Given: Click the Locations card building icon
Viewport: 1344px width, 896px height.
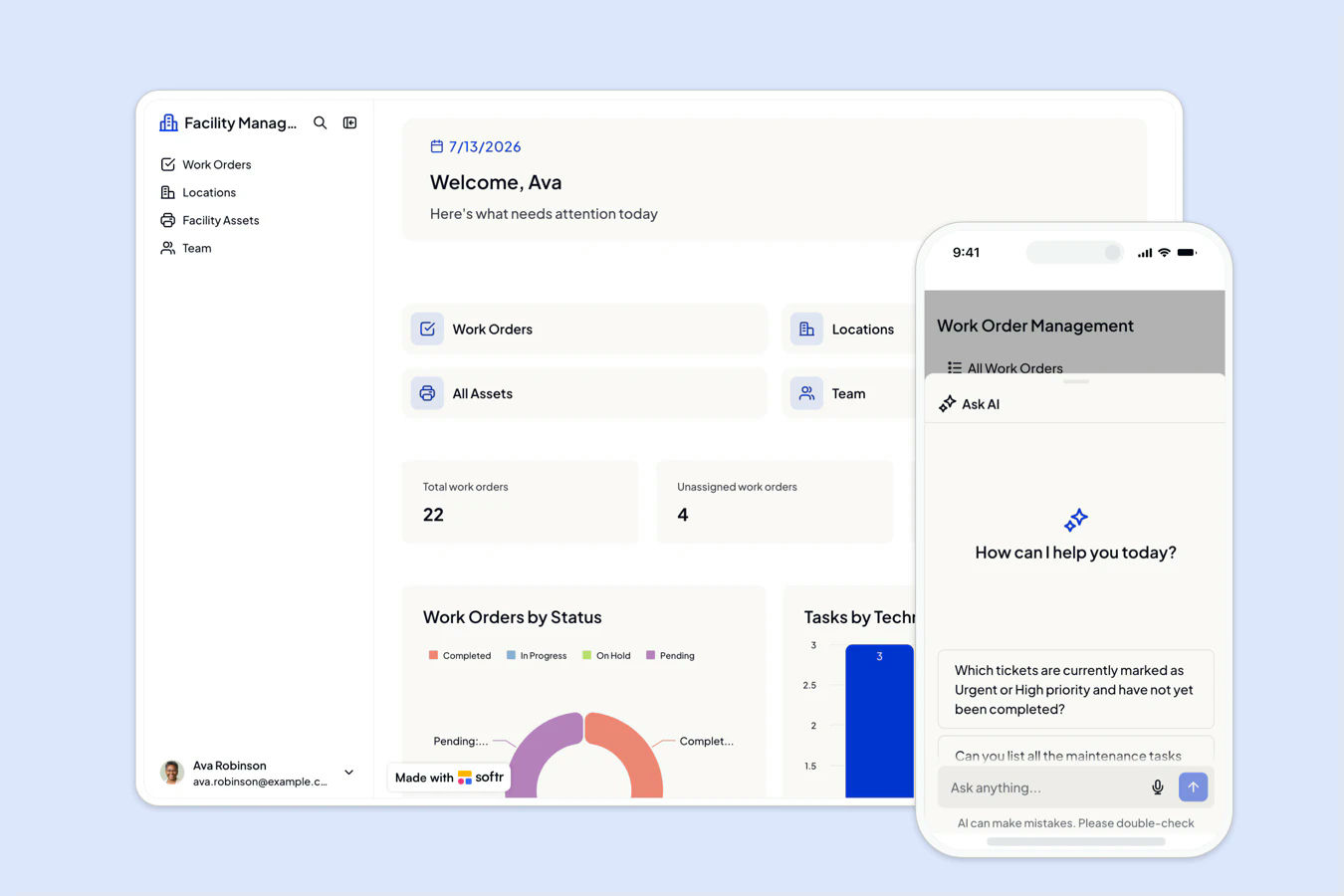Looking at the screenshot, I should click(806, 329).
